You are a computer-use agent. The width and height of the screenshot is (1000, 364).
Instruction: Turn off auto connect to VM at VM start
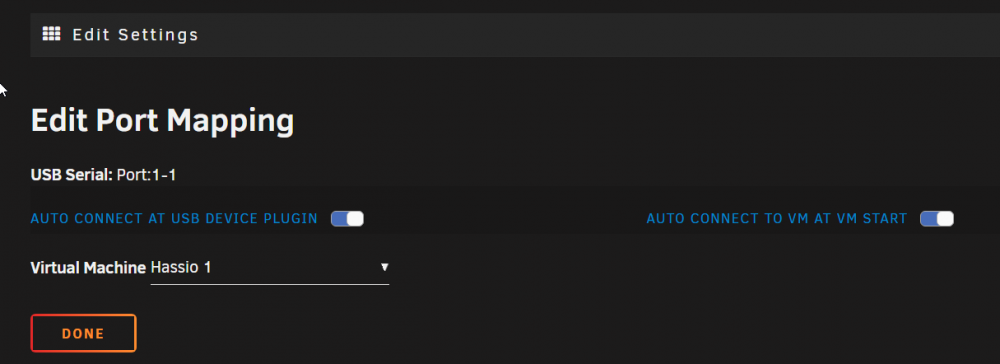pos(936,219)
